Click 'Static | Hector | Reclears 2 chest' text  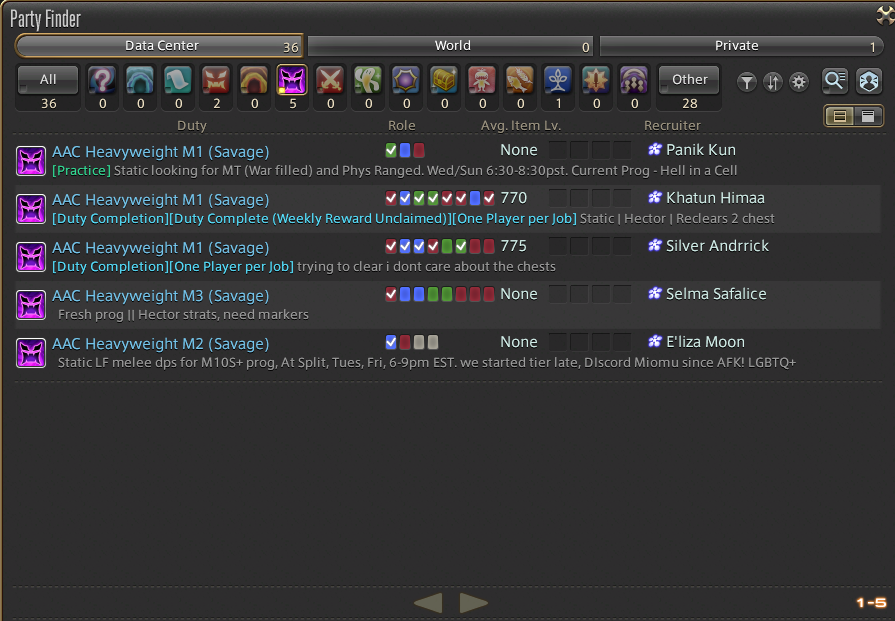coord(677,219)
